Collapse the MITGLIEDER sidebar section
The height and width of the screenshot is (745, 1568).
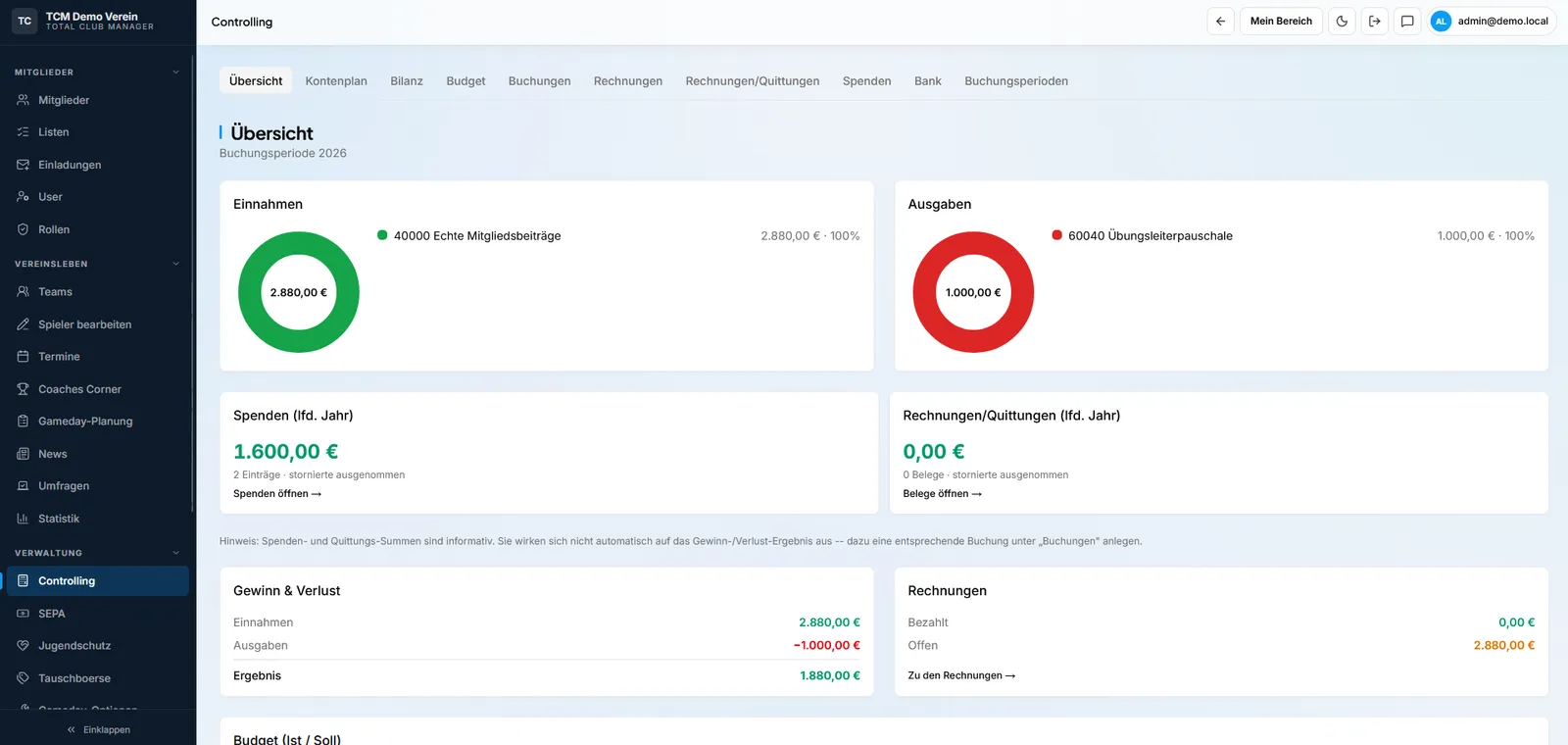(x=176, y=73)
